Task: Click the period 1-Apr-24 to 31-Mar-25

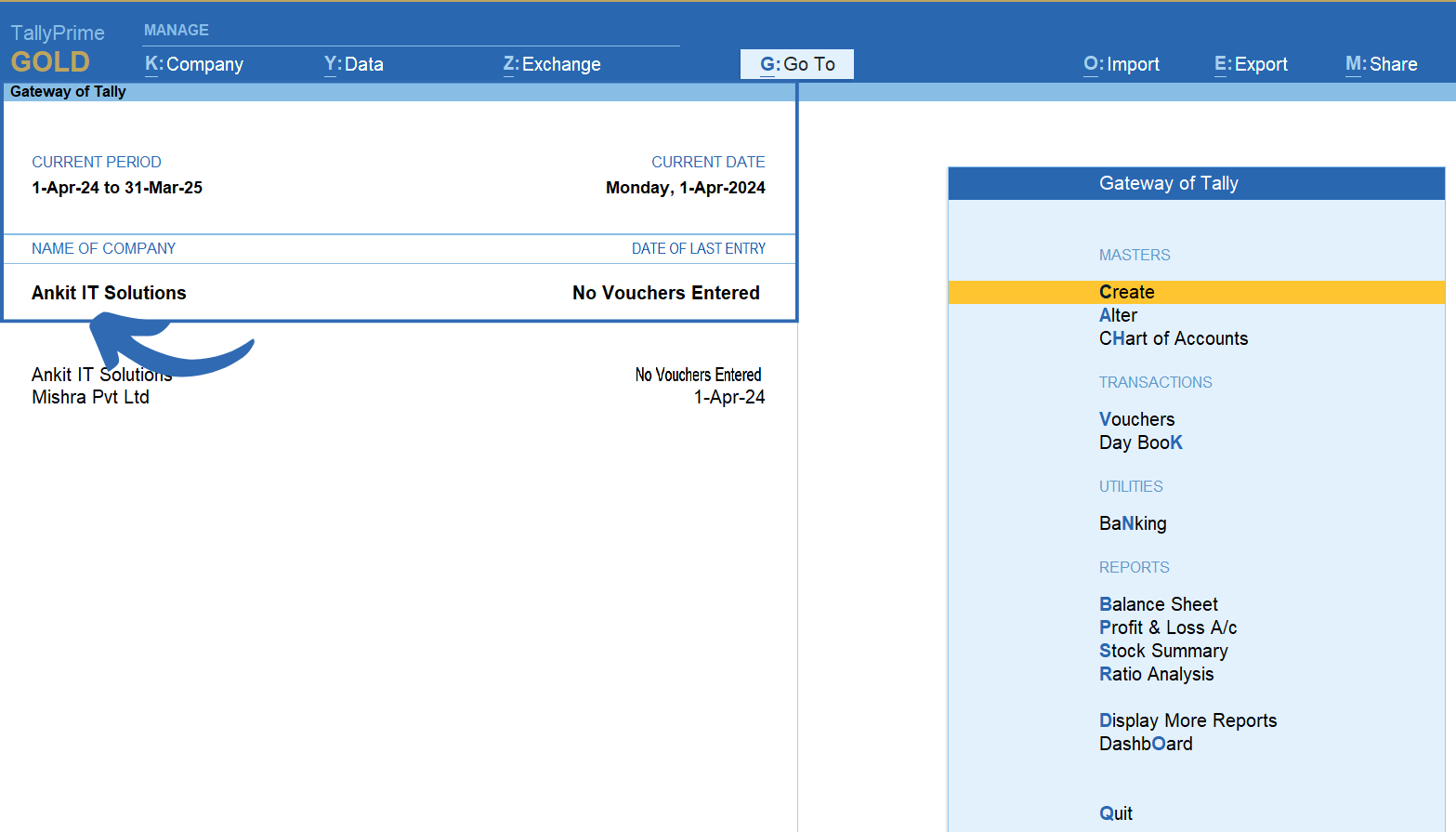Action: point(117,188)
